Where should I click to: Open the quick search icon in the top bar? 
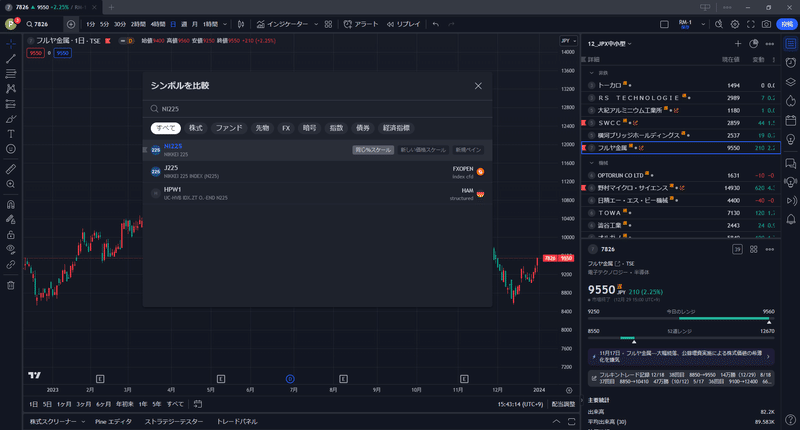[718, 24]
